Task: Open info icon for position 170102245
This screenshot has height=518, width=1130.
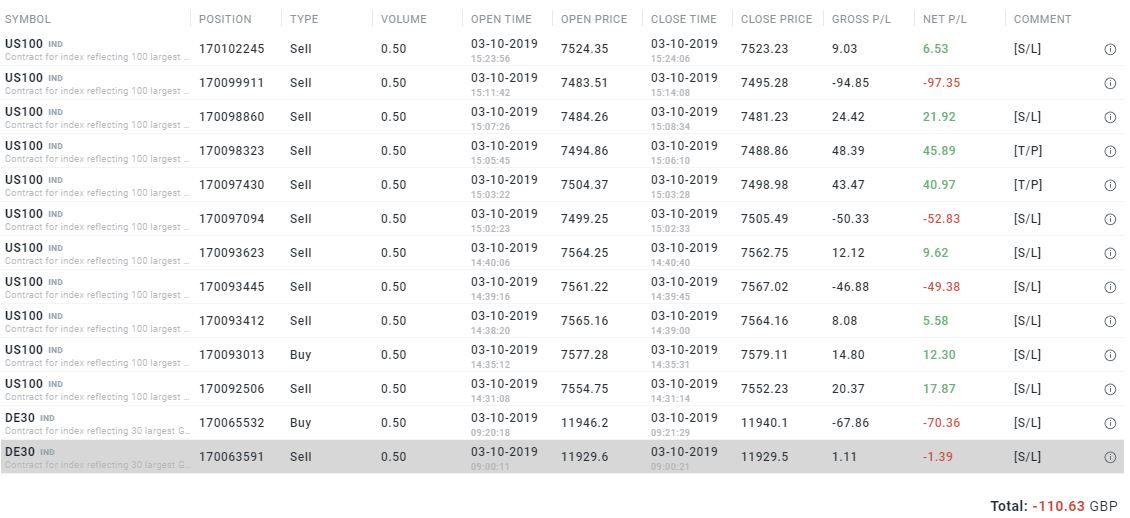Action: coord(1110,49)
